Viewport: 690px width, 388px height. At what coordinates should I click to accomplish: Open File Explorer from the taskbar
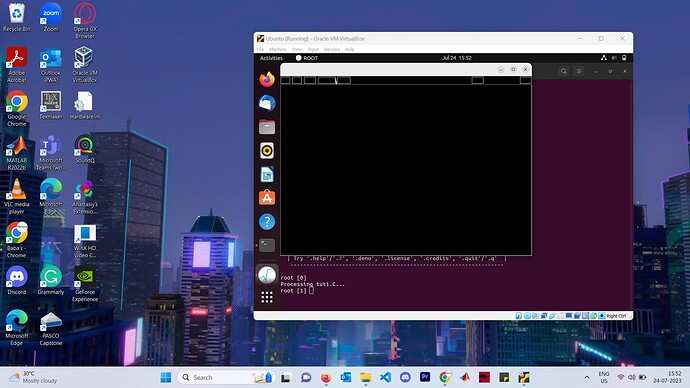pos(365,377)
